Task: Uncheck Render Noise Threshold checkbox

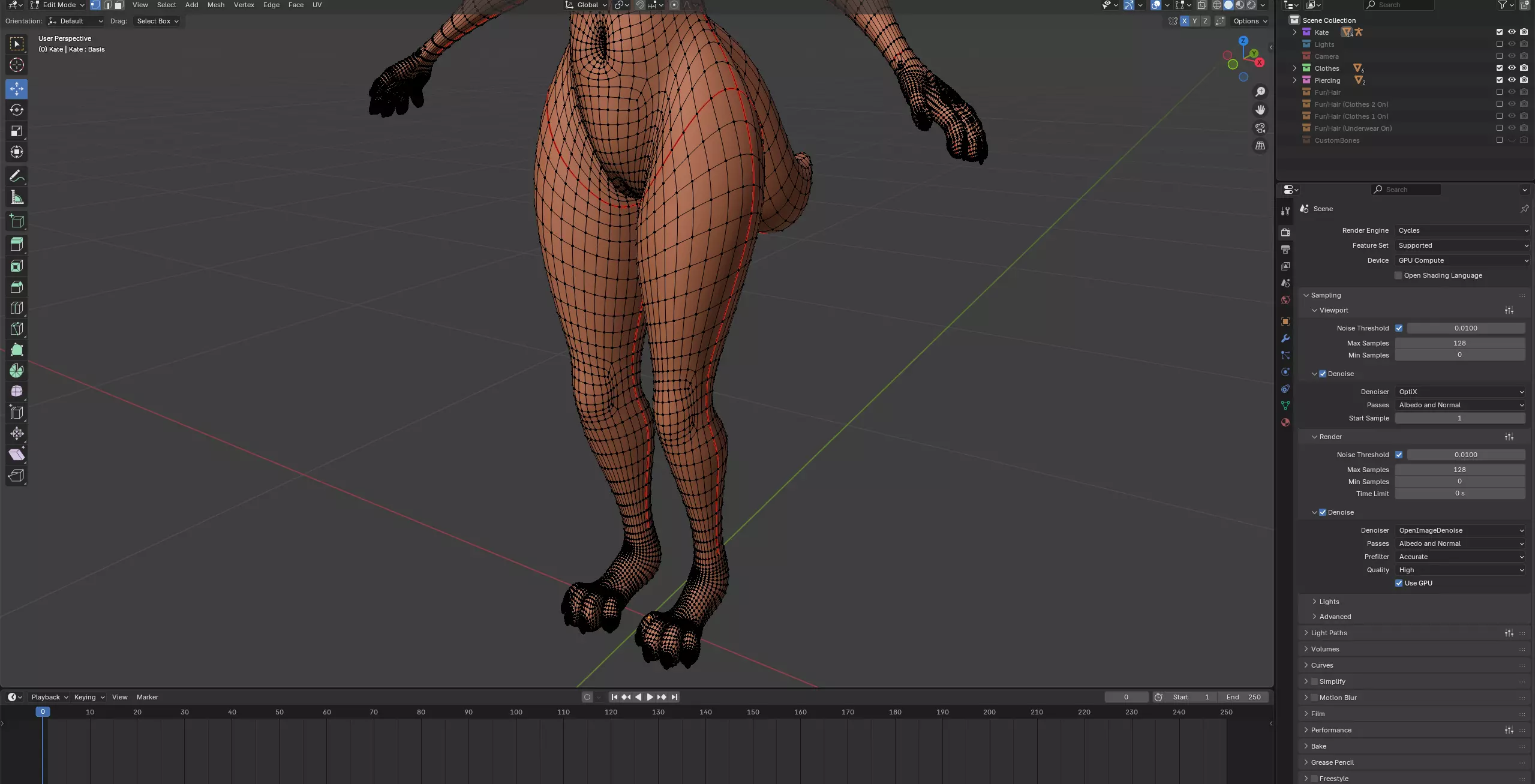Action: [x=1399, y=455]
